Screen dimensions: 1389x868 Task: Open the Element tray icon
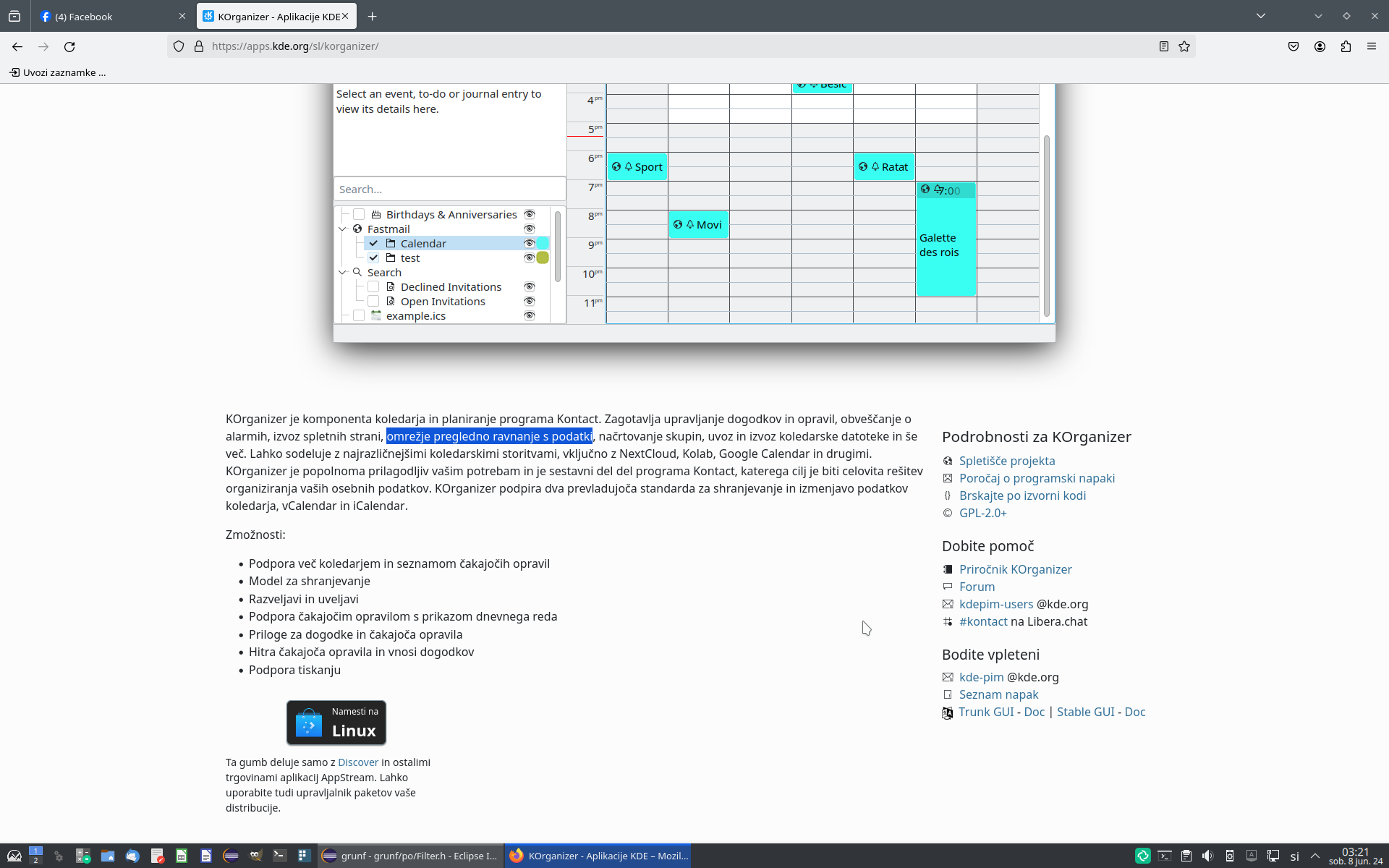[1142, 856]
